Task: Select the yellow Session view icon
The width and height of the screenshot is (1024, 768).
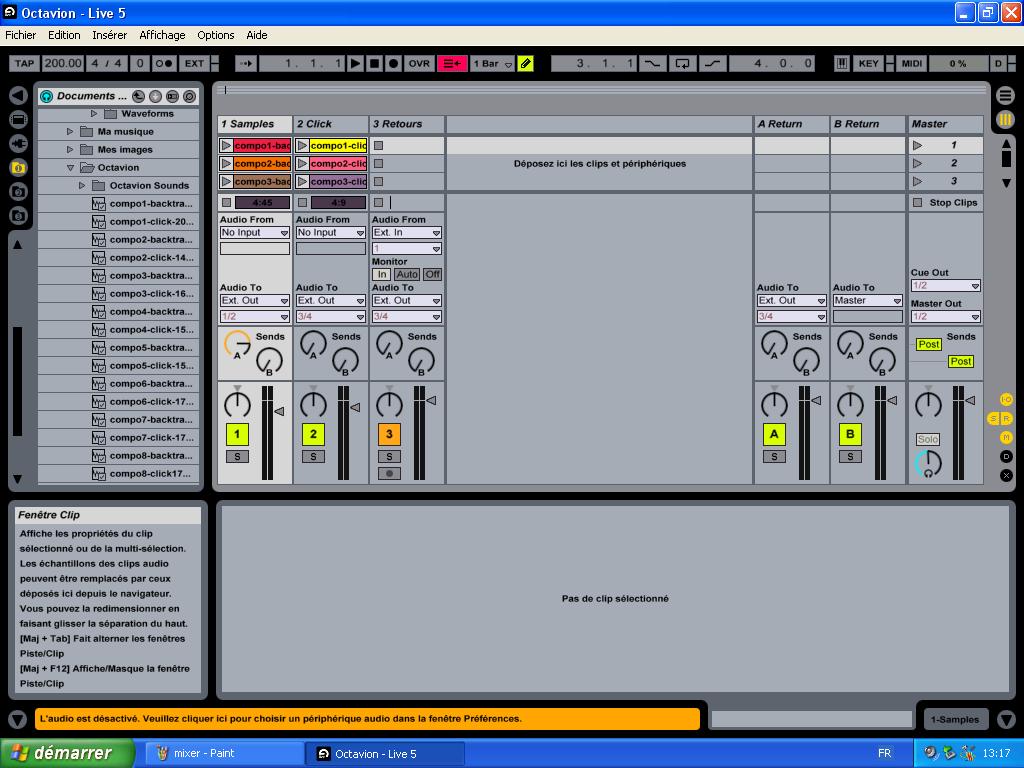Action: coord(1006,120)
